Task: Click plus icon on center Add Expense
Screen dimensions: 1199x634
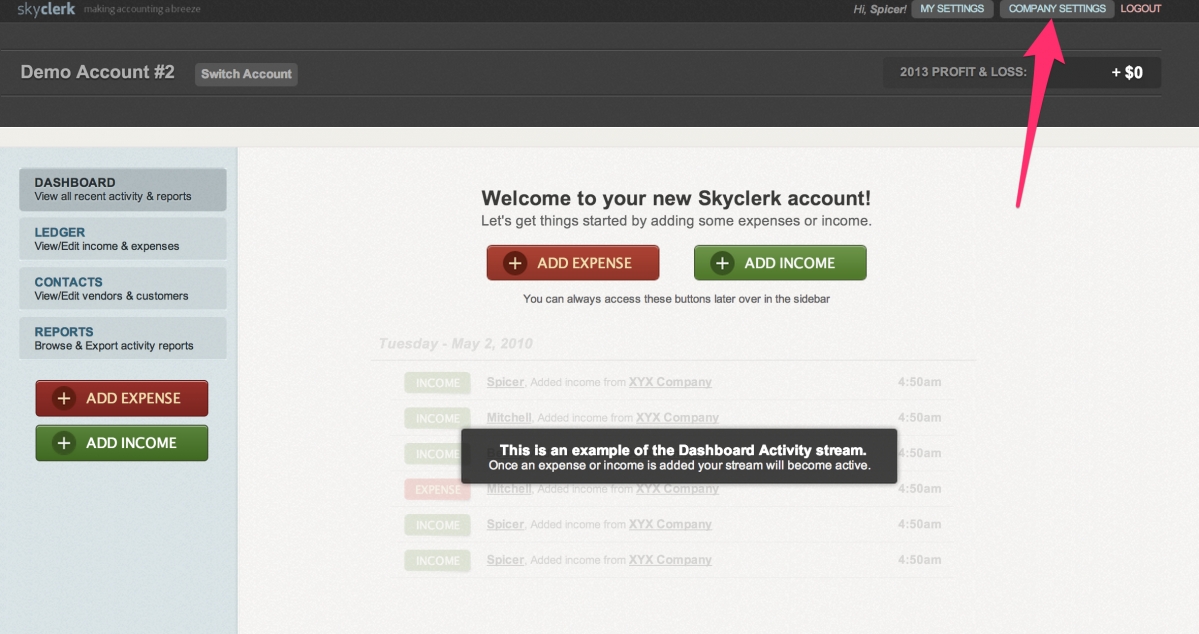Action: click(x=515, y=263)
